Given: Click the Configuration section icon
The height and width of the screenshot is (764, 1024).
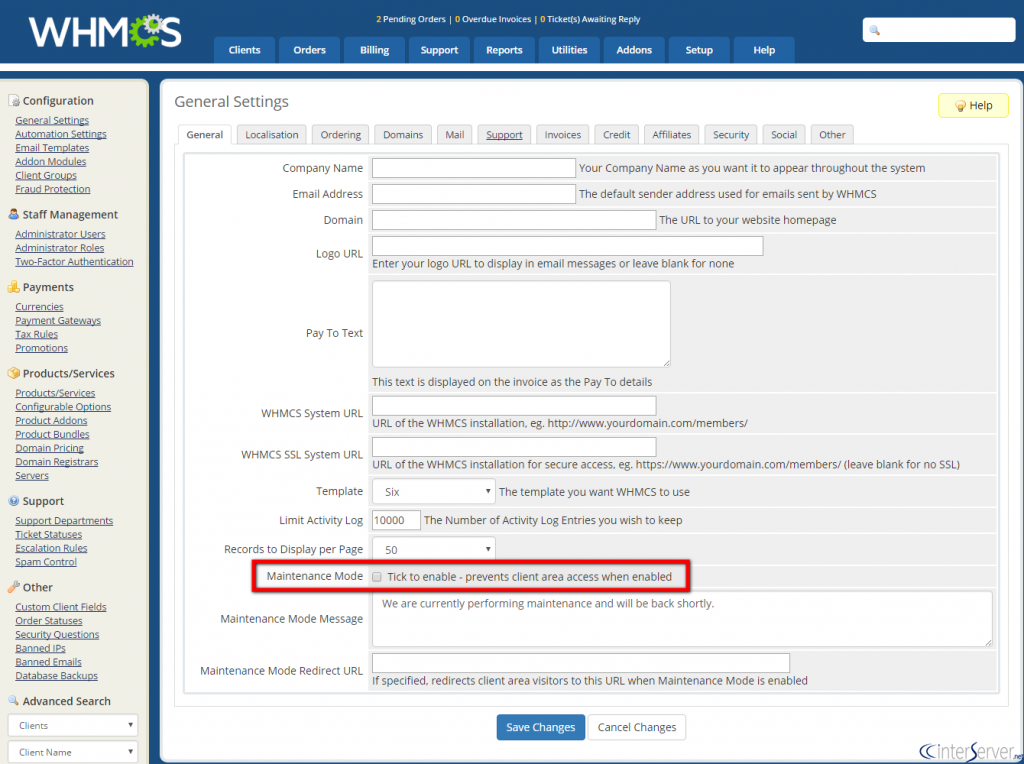Looking at the screenshot, I should (14, 101).
